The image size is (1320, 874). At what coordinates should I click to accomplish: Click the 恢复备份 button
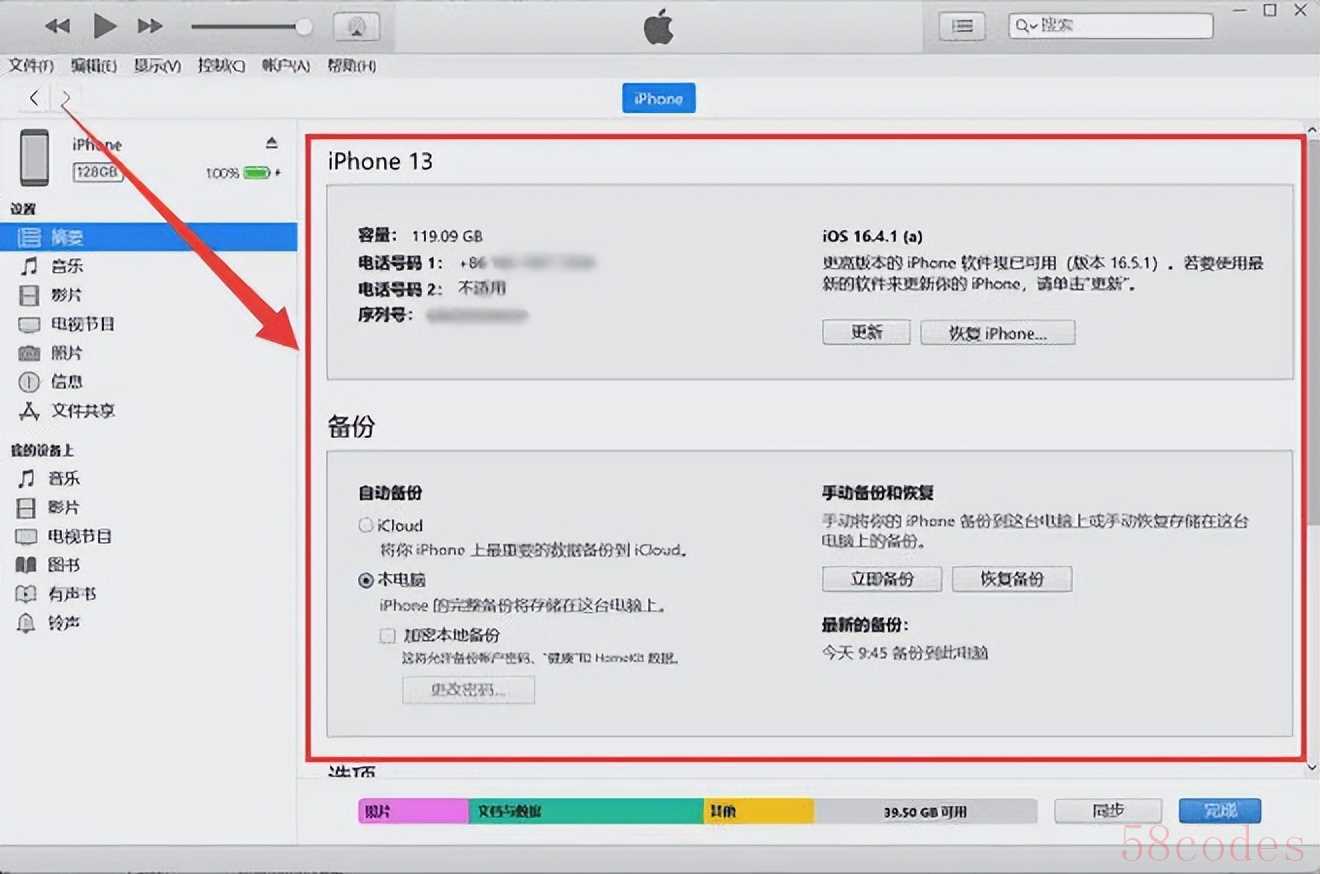point(1012,579)
